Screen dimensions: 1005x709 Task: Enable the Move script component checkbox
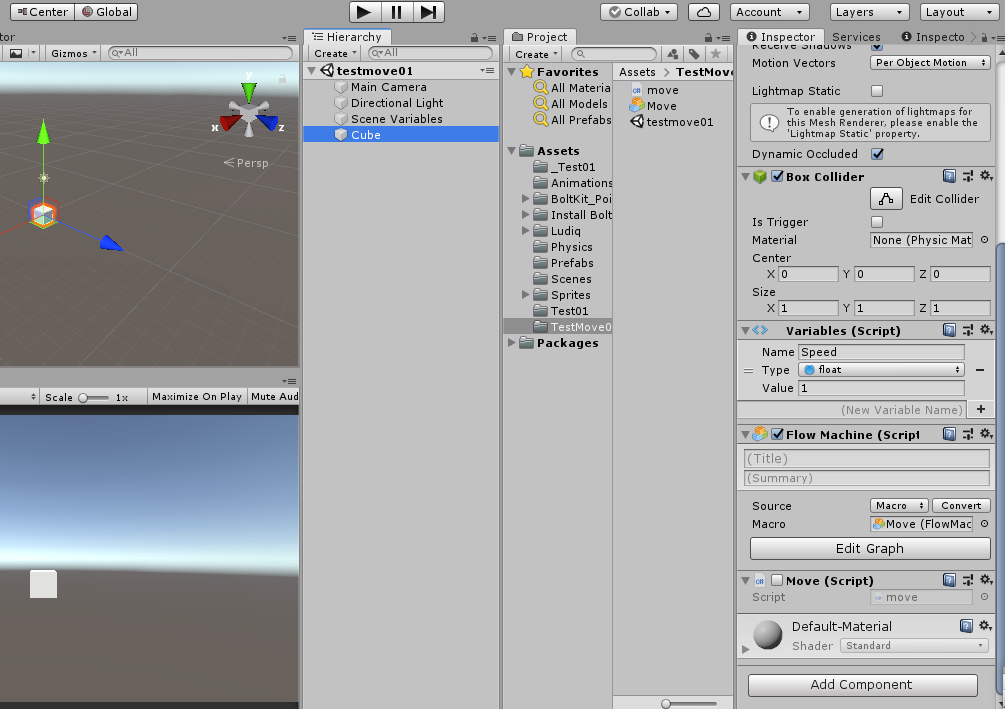tap(777, 581)
